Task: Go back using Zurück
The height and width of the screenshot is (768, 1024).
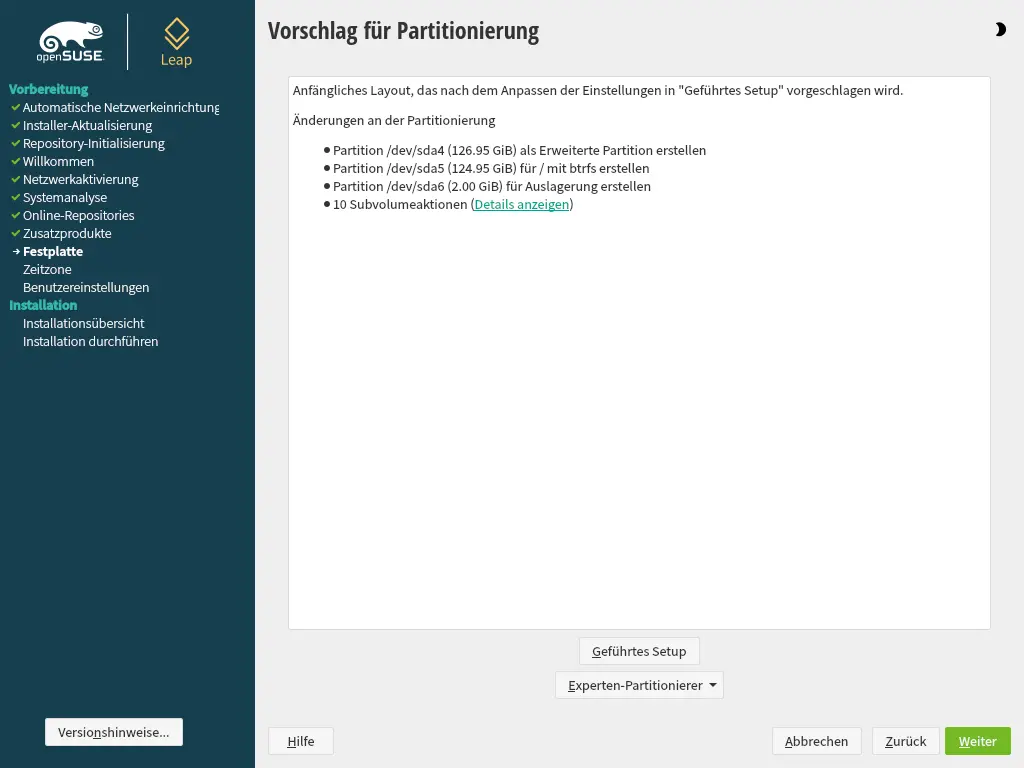Action: 905,741
